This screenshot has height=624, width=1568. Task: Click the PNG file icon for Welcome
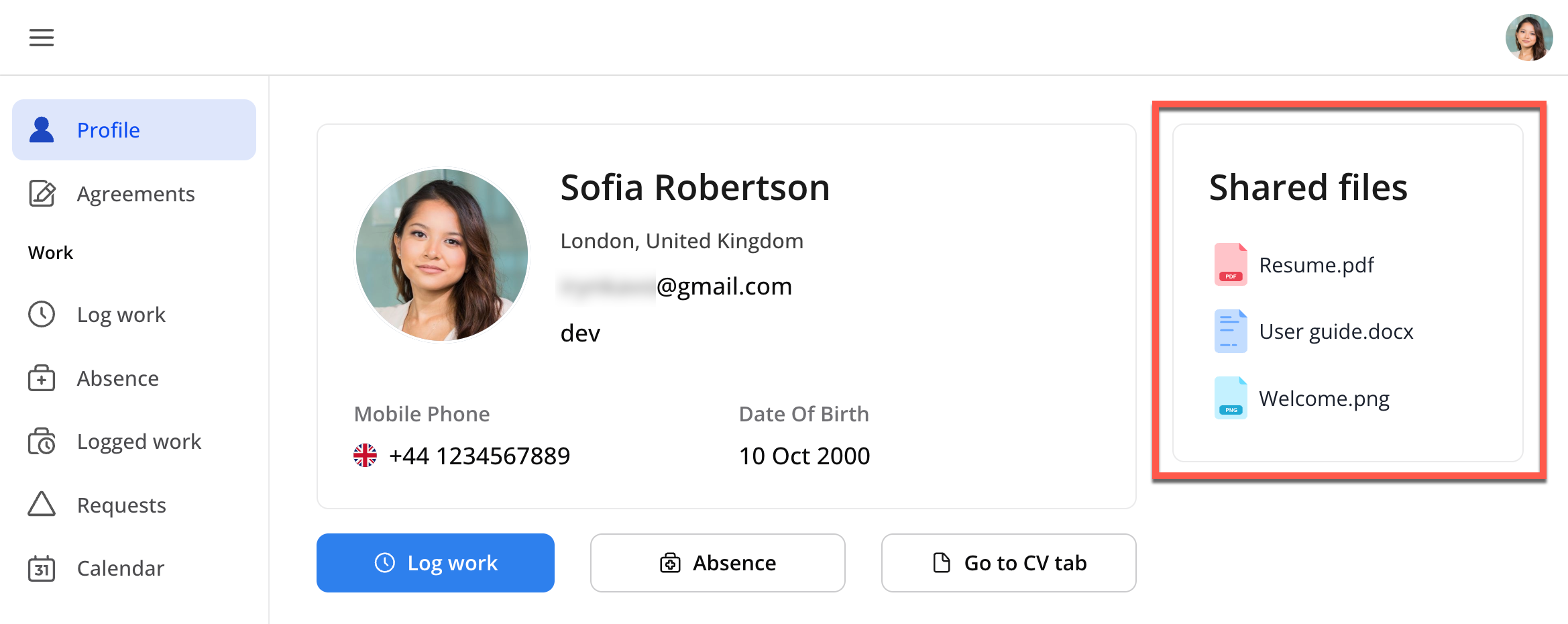click(1231, 399)
